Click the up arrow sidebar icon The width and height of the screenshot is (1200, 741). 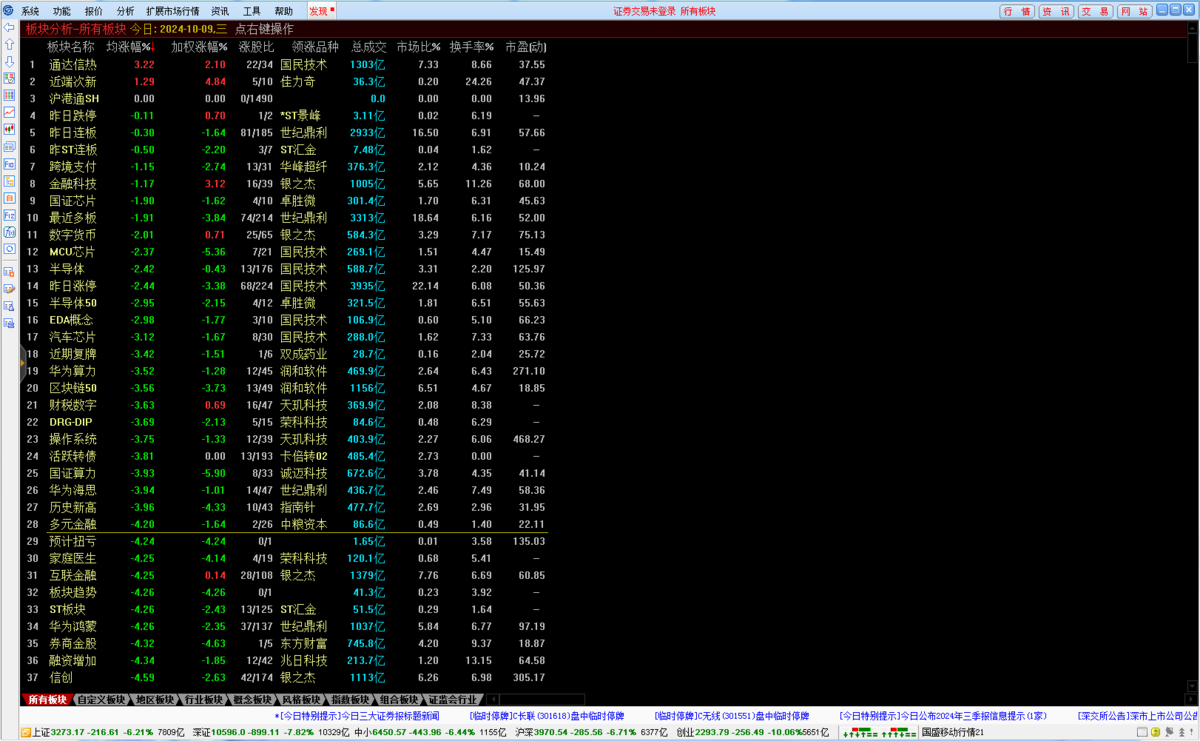click(9, 45)
